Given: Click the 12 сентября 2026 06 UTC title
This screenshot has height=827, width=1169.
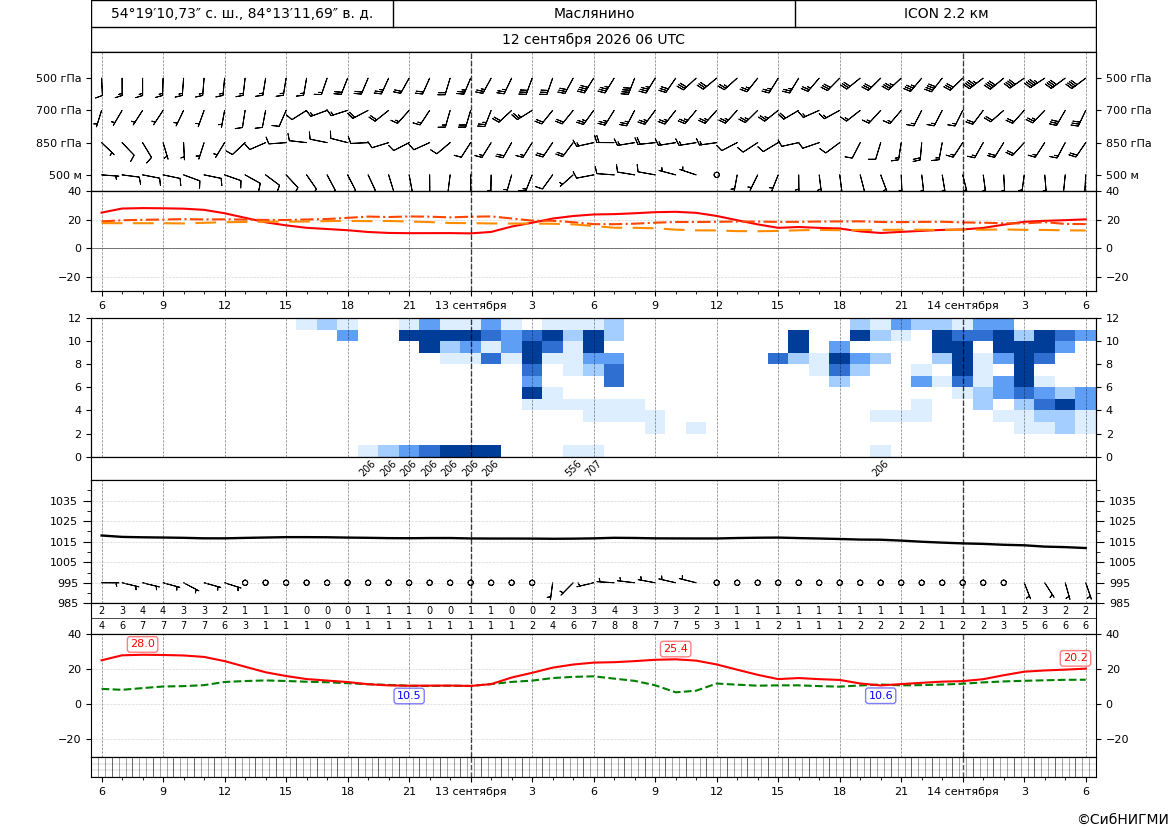Looking at the screenshot, I should click(x=593, y=40).
